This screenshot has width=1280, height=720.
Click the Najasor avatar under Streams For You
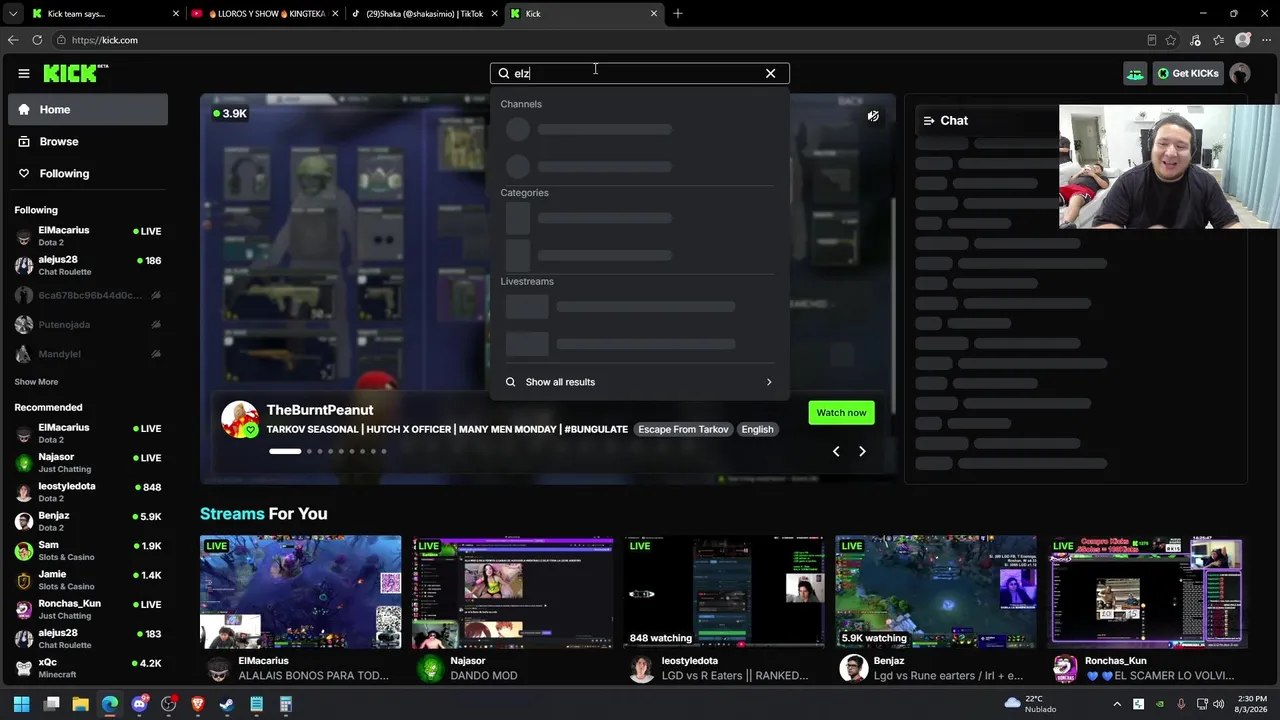pos(430,668)
